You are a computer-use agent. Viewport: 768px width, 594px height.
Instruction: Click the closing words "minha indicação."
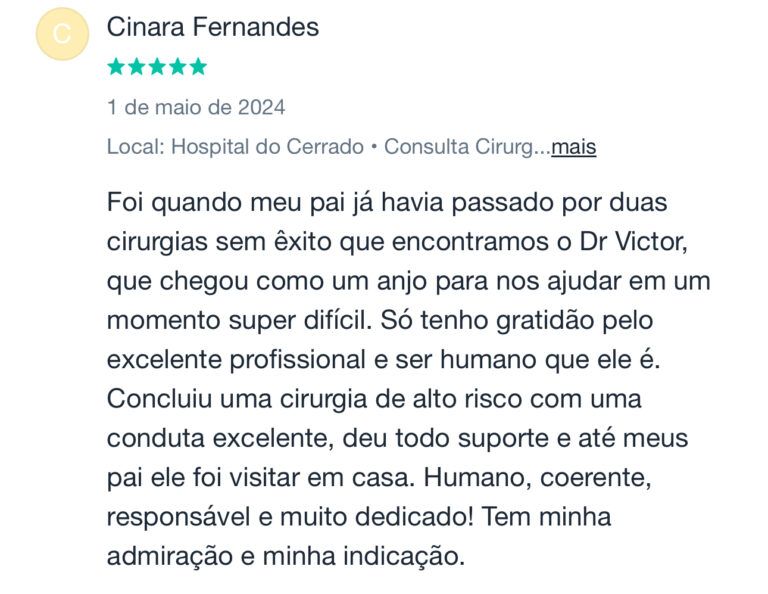pyautogui.click(x=364, y=556)
